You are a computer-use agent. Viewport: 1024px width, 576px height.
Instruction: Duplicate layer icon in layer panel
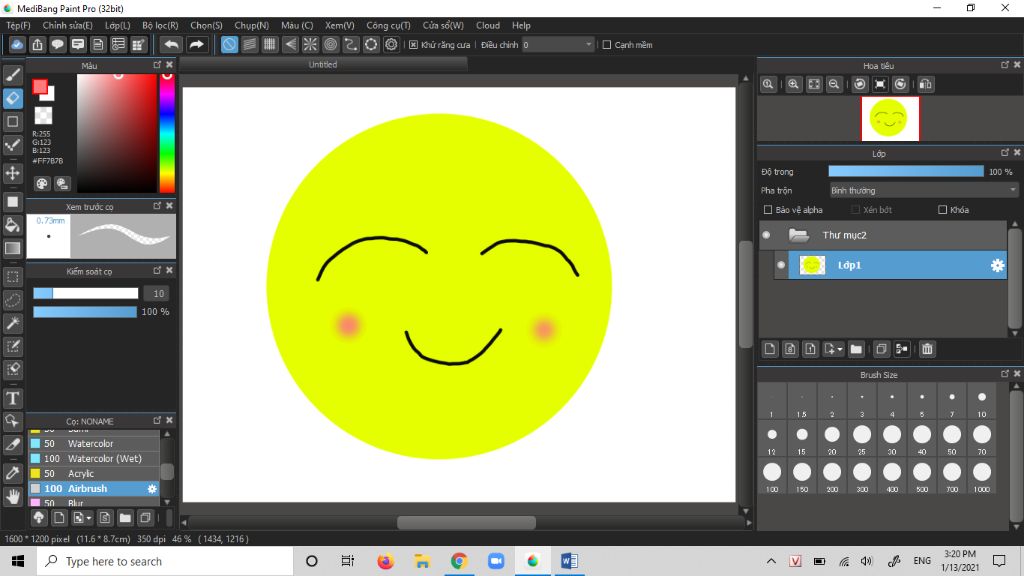881,349
